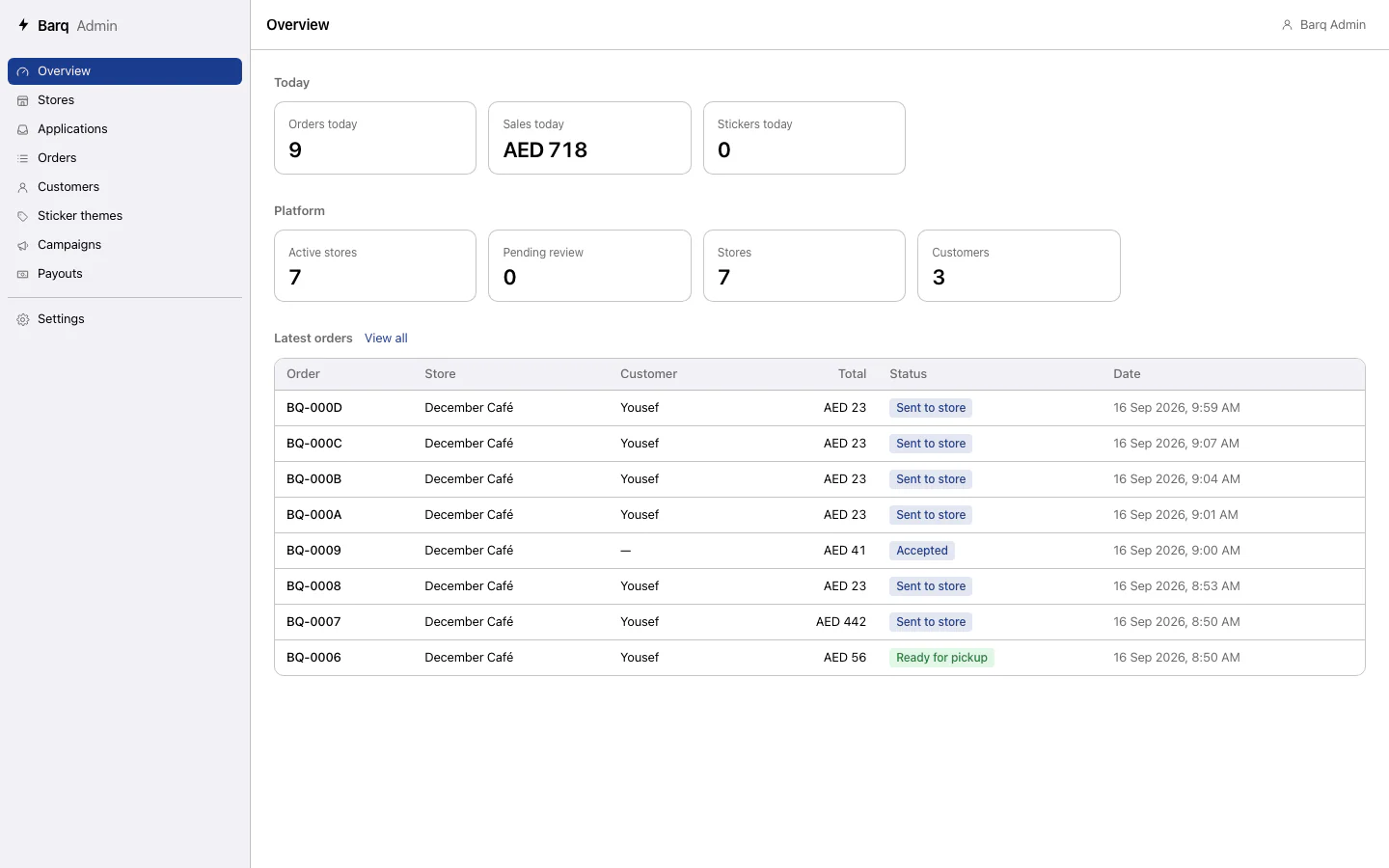Screen dimensions: 1389x868
Task: Click the Status column header
Action: tap(908, 374)
